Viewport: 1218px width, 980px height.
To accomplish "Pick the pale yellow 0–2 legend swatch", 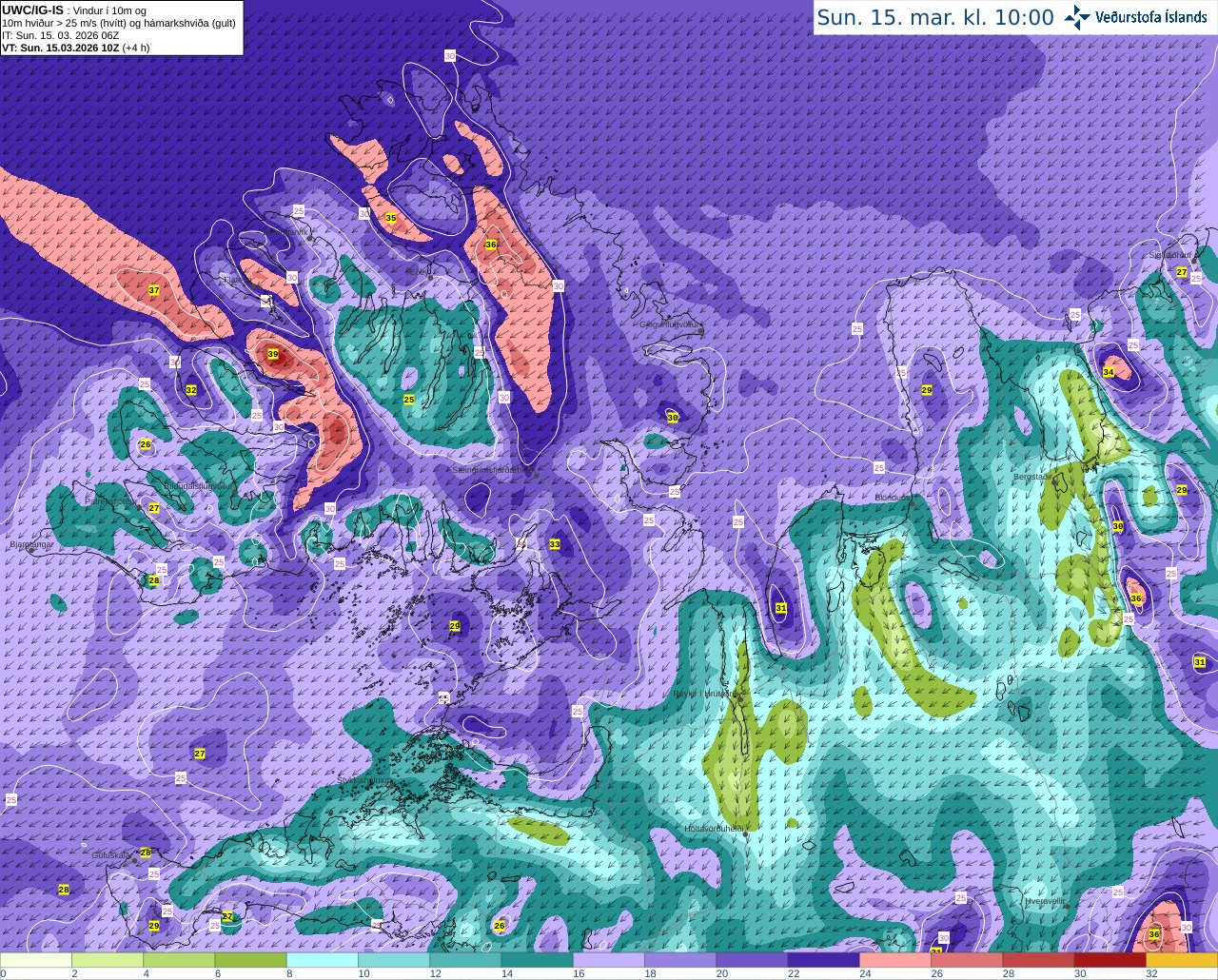I will click(x=36, y=960).
